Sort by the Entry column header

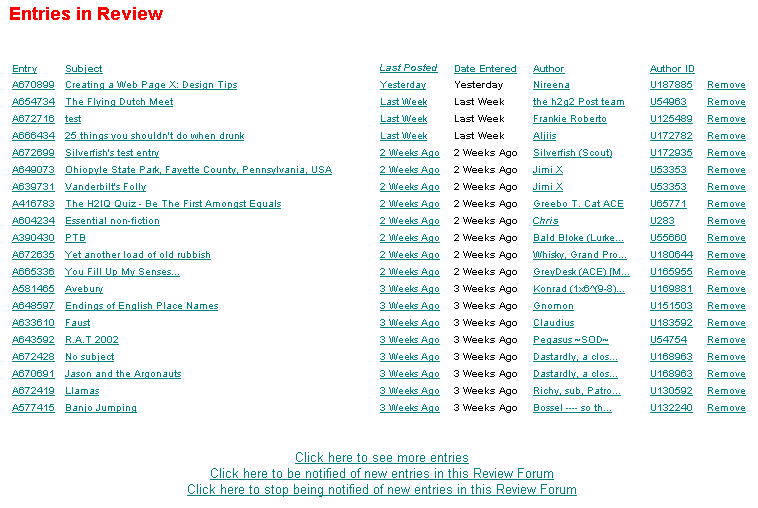coord(24,69)
